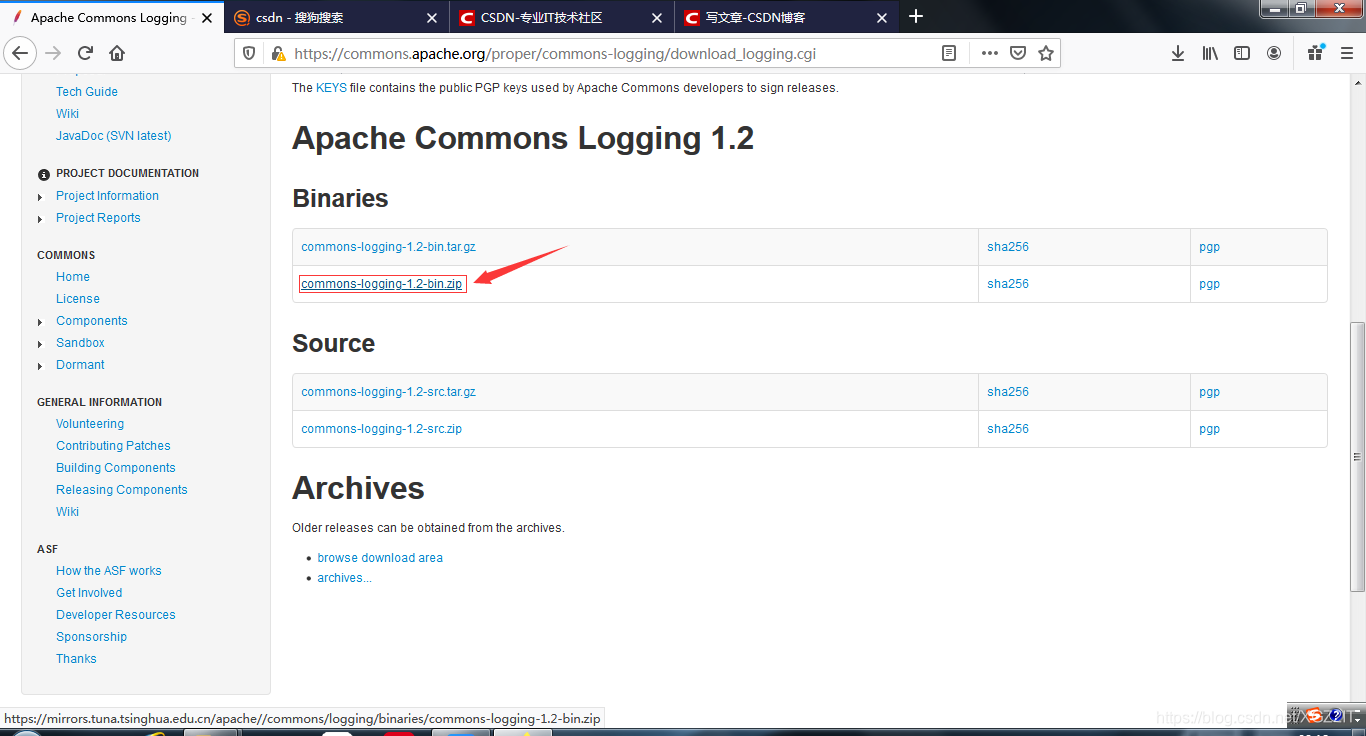Open Thanks sidebar link
1366x736 pixels.
pos(76,659)
